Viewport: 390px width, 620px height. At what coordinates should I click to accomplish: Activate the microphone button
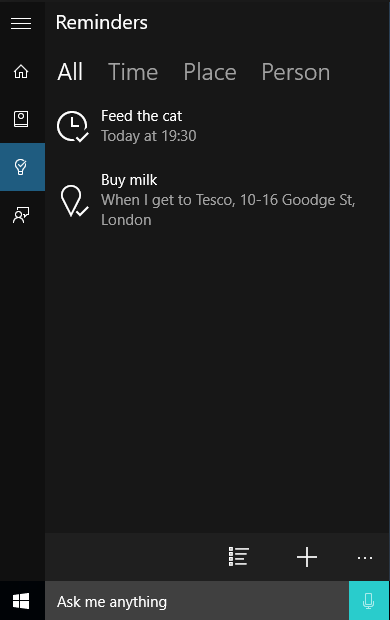pos(369,601)
